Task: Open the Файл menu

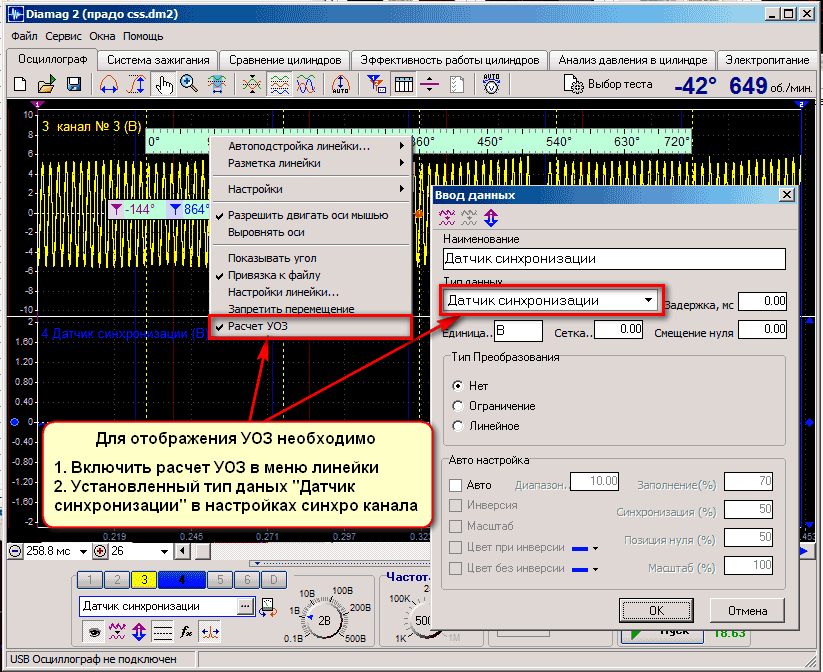Action: coord(24,36)
